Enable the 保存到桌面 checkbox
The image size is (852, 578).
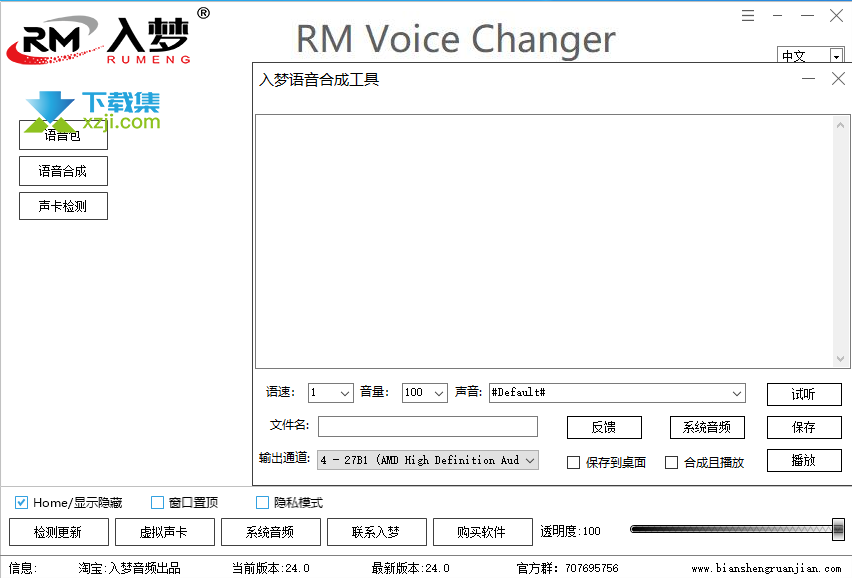(573, 462)
